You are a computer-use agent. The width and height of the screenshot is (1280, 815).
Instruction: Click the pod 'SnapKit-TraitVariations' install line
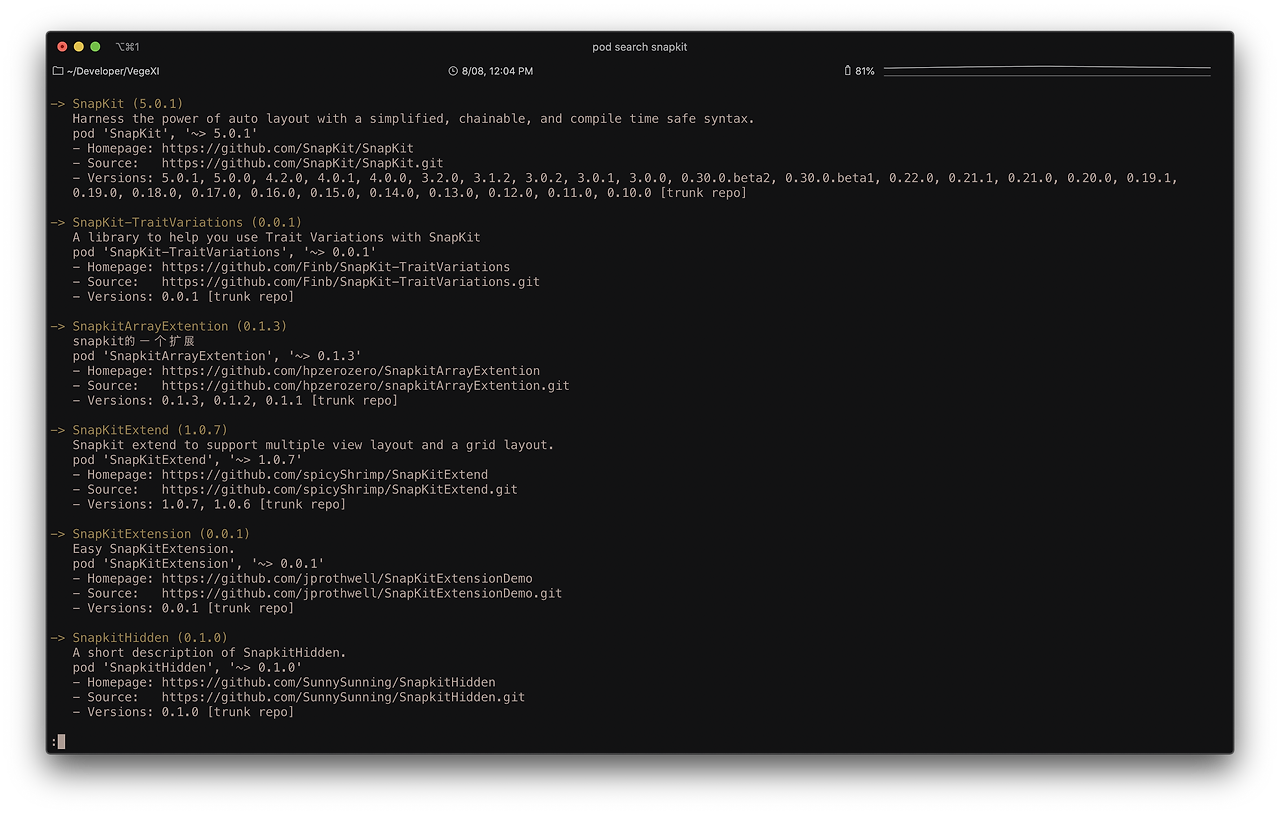tap(224, 252)
